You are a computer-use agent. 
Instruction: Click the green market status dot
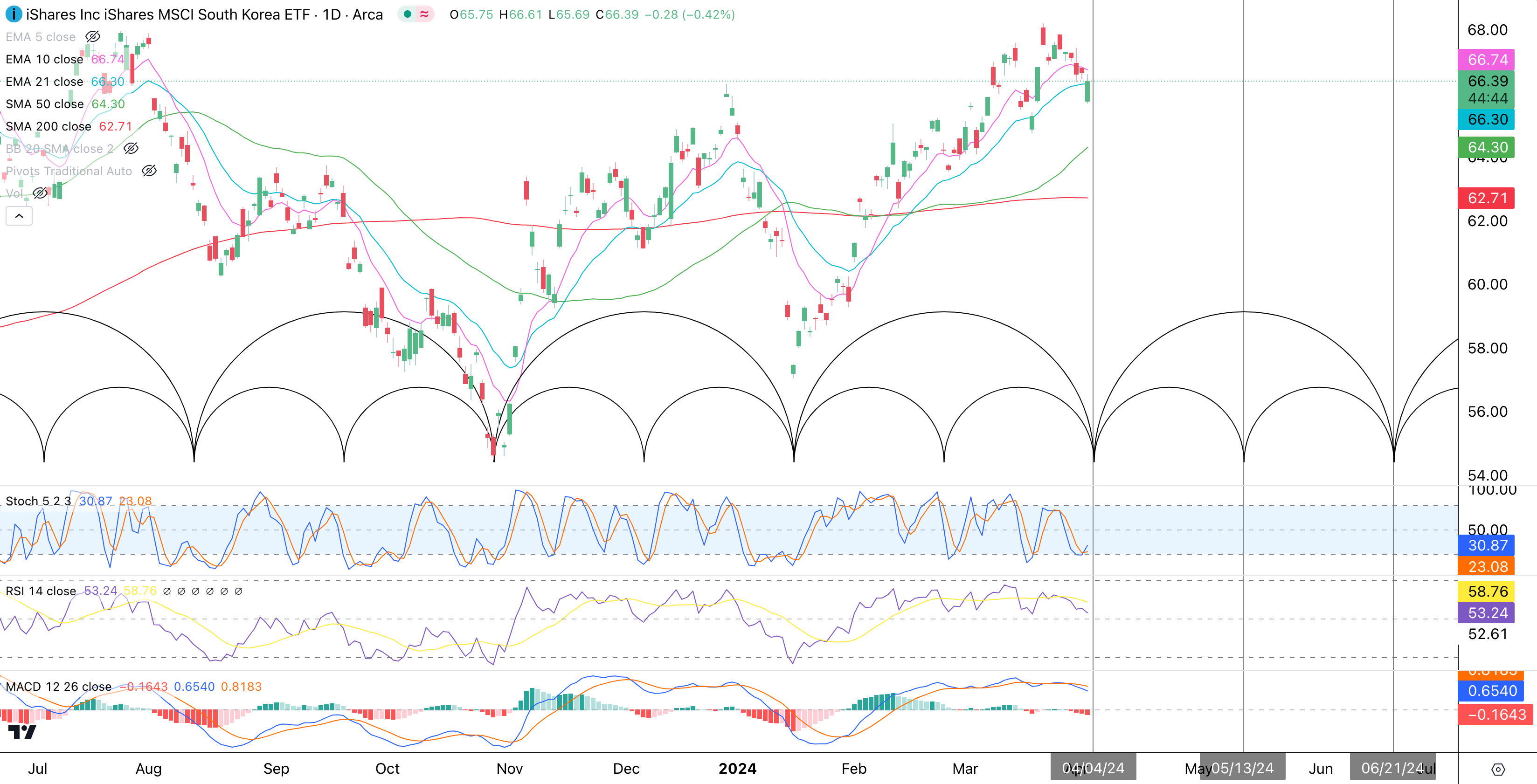407,14
